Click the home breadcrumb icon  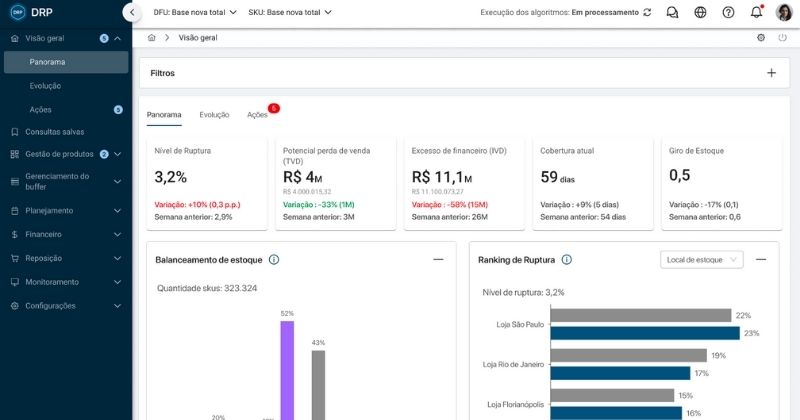tap(152, 38)
